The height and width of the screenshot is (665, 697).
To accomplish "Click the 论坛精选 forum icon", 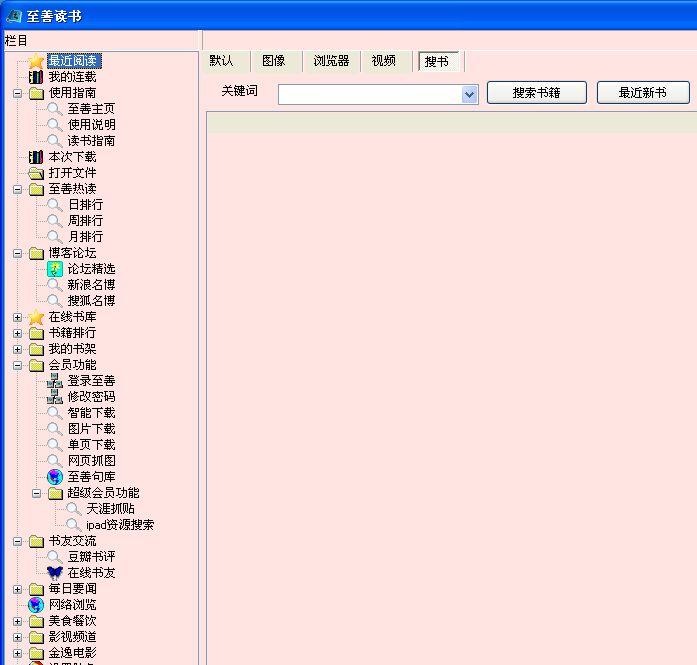I will 55,269.
